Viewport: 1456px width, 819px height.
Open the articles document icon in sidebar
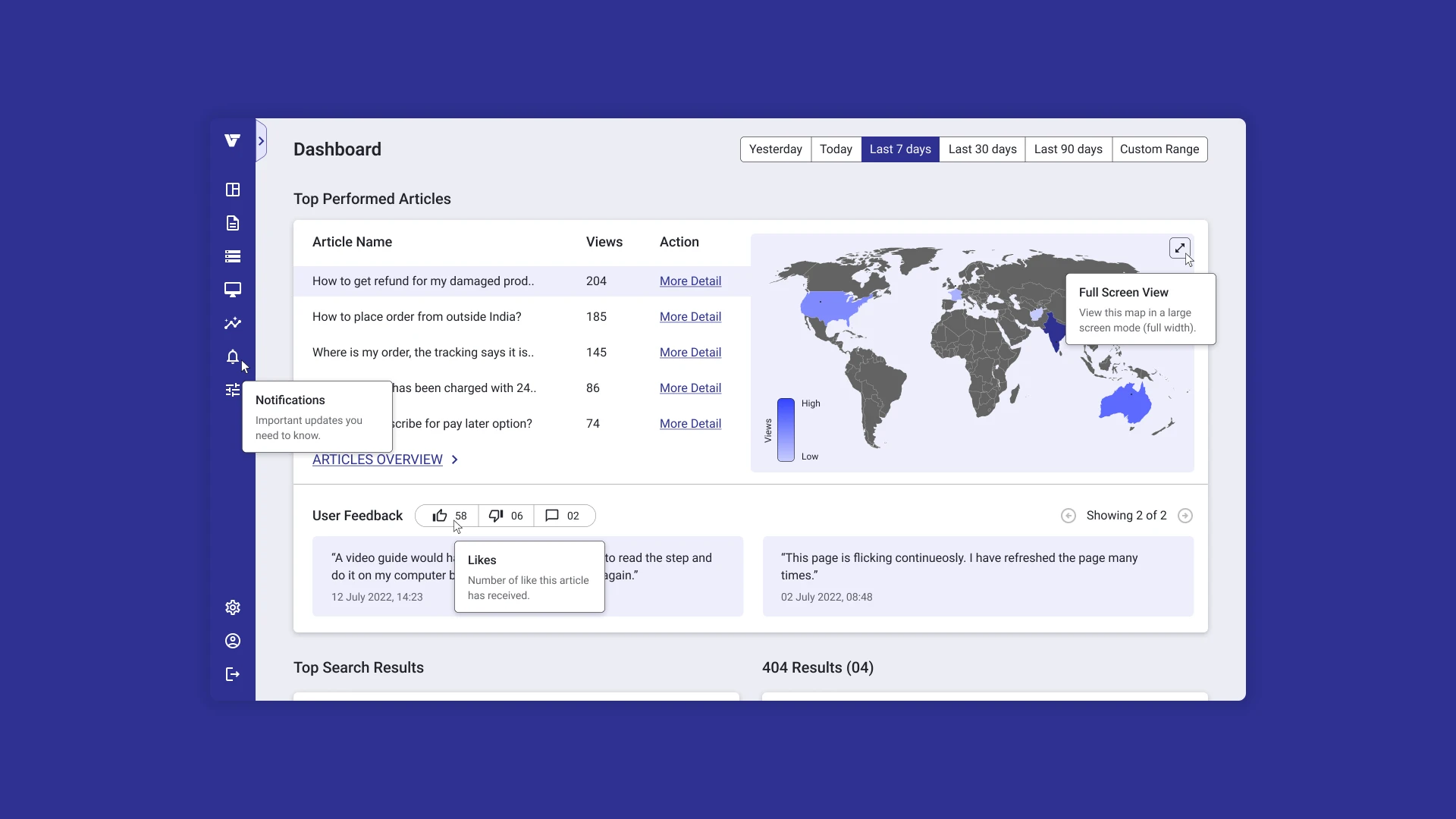point(233,223)
